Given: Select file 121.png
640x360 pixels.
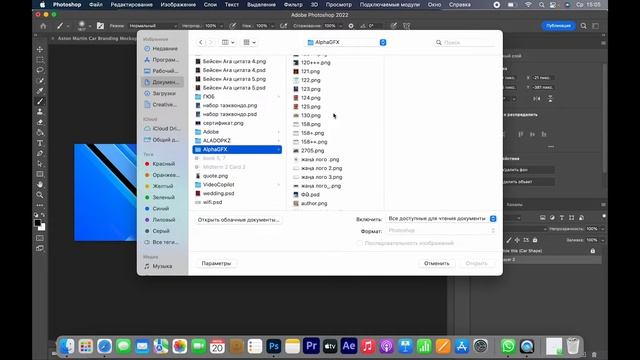Looking at the screenshot, I should [x=310, y=71].
